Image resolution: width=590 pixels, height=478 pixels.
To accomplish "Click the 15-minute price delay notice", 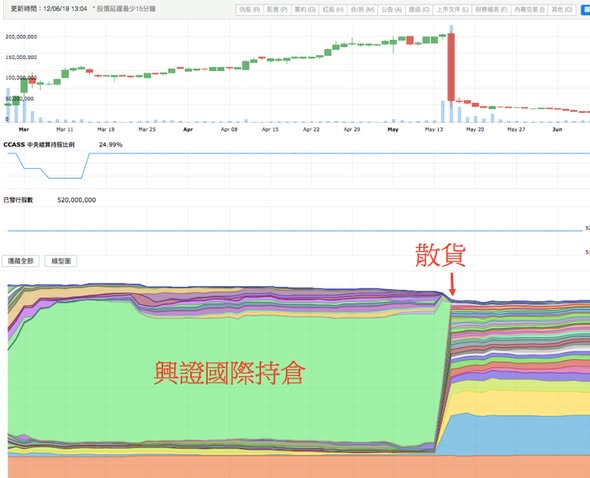I will click(x=125, y=8).
